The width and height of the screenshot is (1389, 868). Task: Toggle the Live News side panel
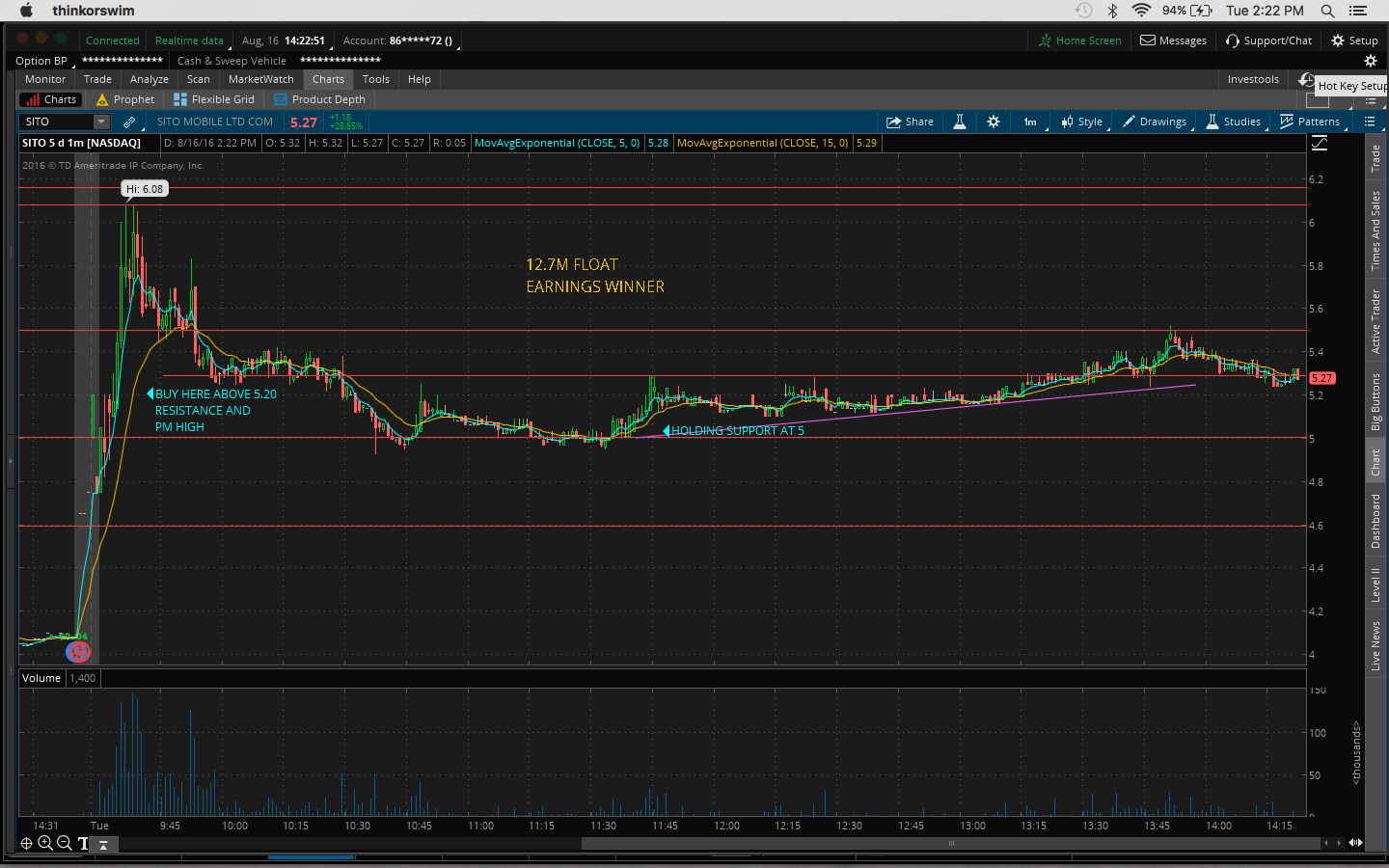(x=1375, y=645)
